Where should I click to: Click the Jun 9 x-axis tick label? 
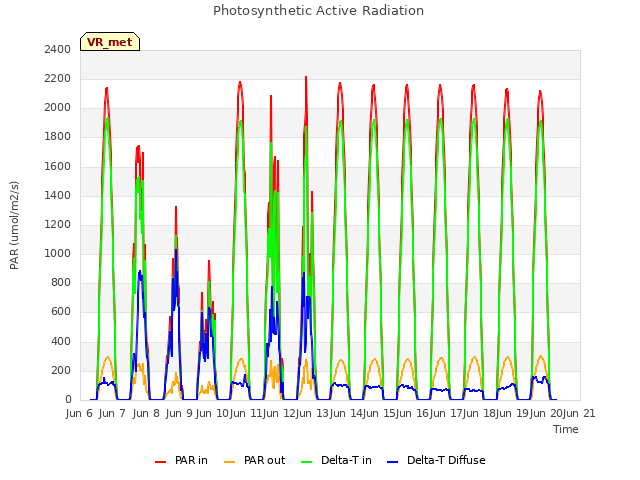[179, 413]
